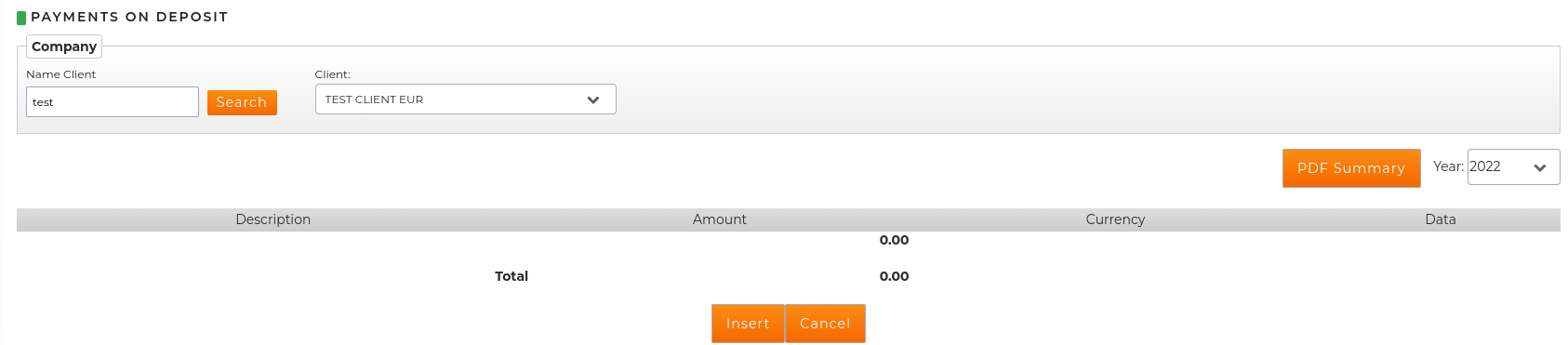Screen dimensions: 1568x345
Task: Click the green marker beside Payments on Deposit
Action: click(21, 17)
